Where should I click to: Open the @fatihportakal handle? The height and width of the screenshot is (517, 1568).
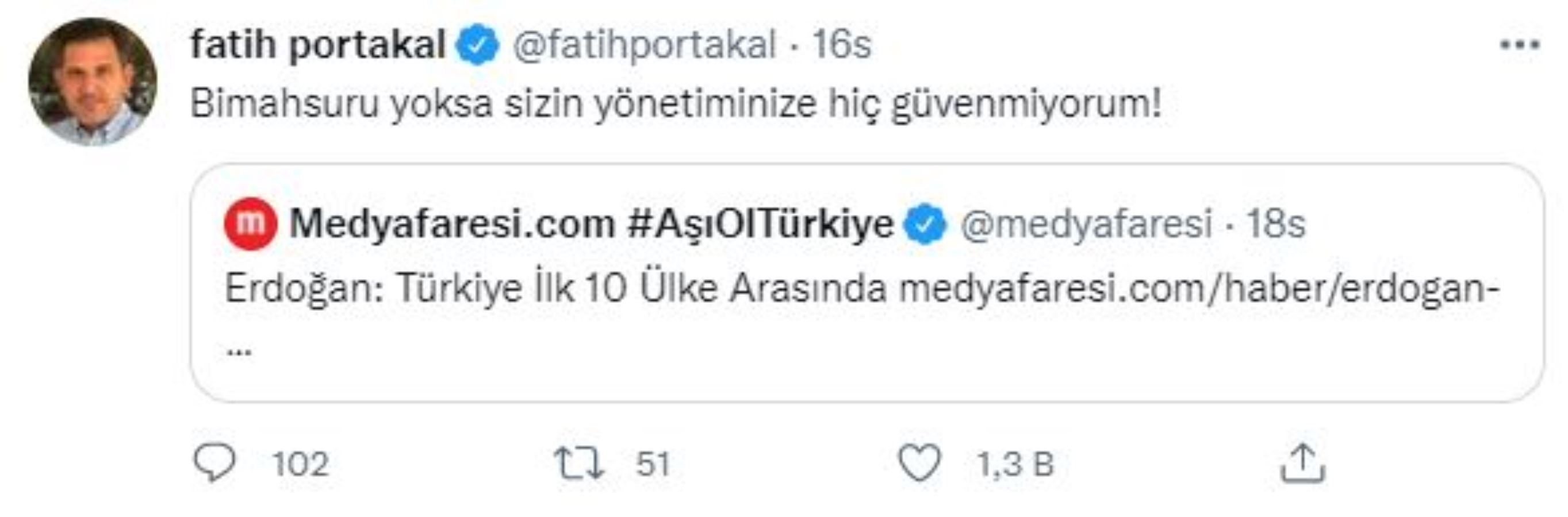(x=644, y=45)
